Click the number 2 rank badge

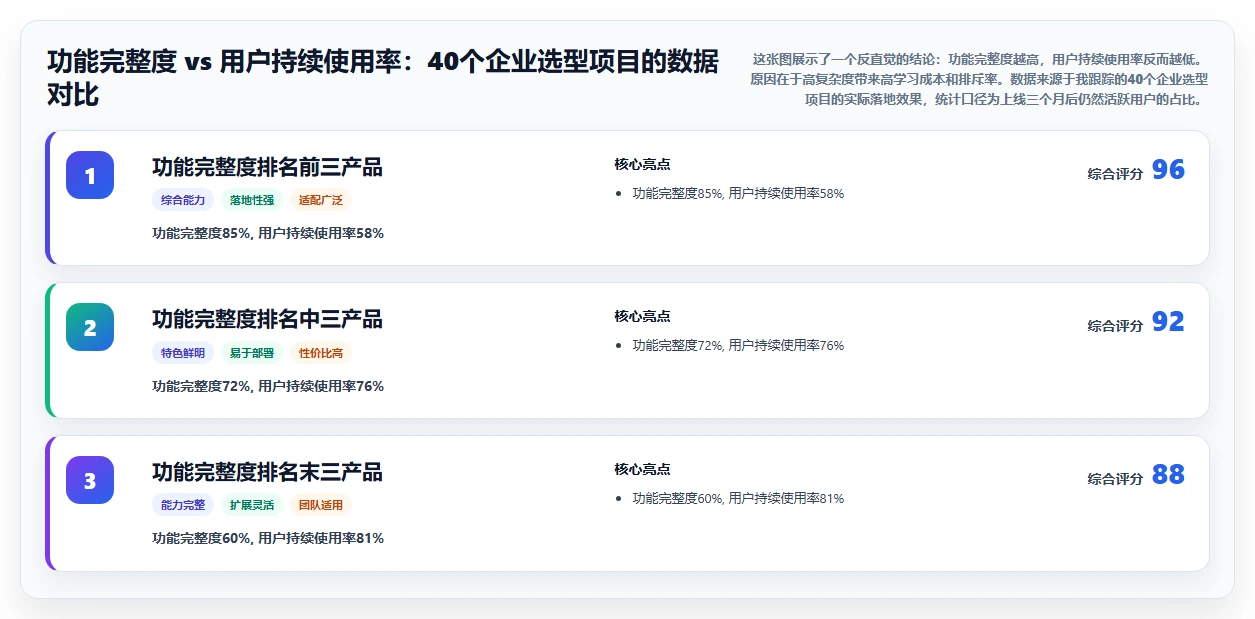click(90, 327)
